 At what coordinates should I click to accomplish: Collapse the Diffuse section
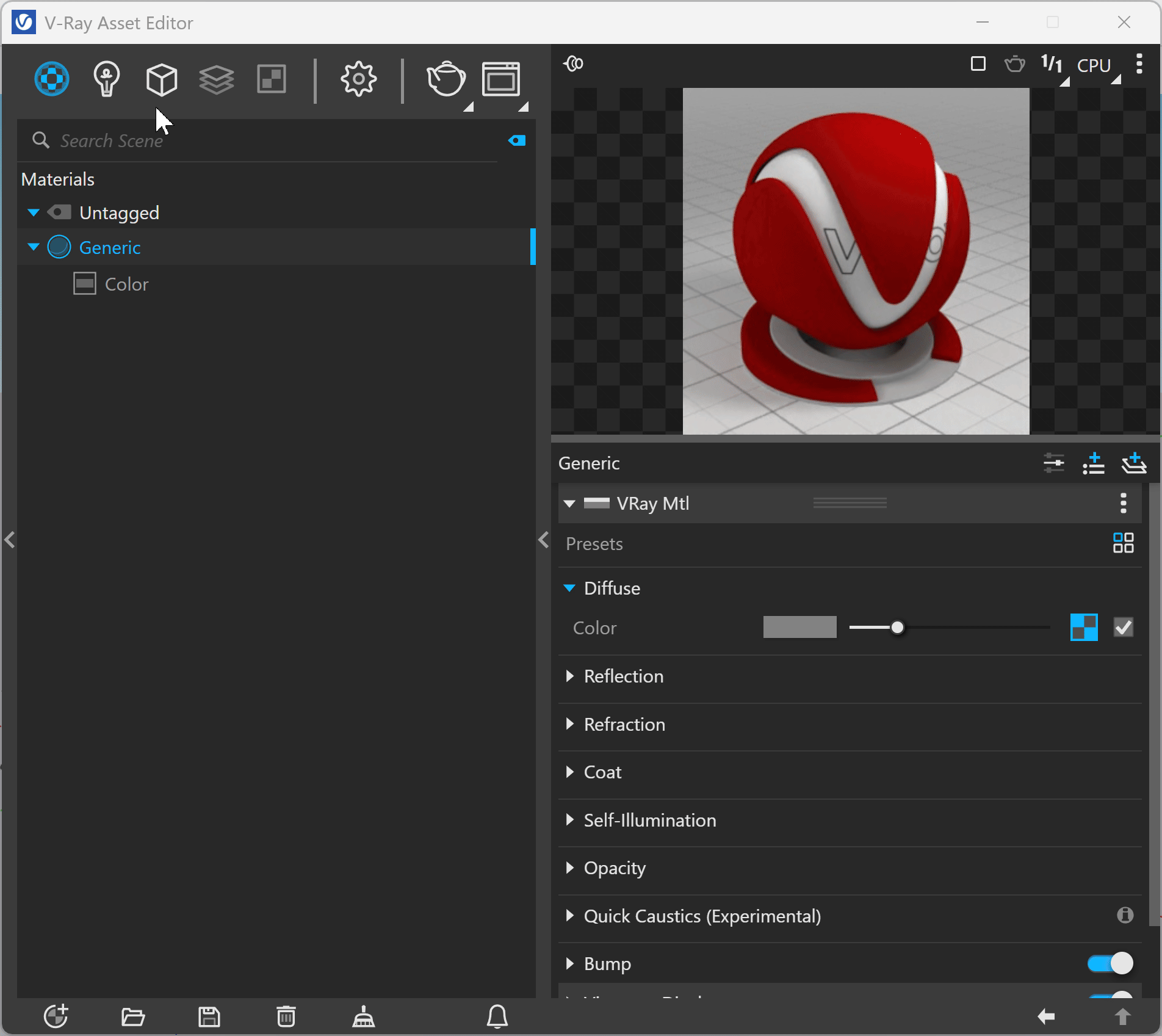[x=569, y=589]
